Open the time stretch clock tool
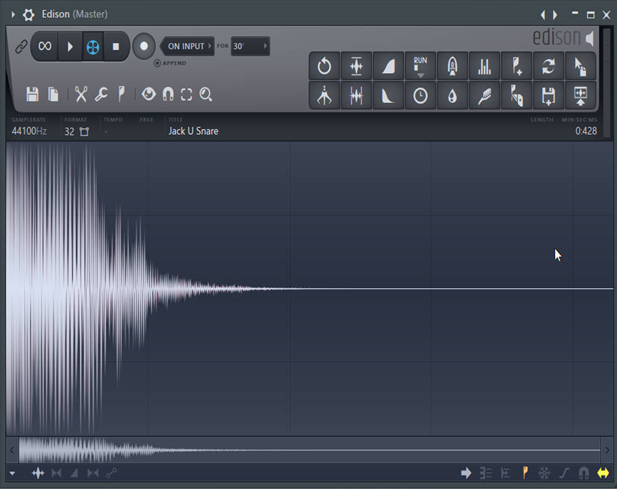Viewport: 617px width, 489px height. point(420,96)
